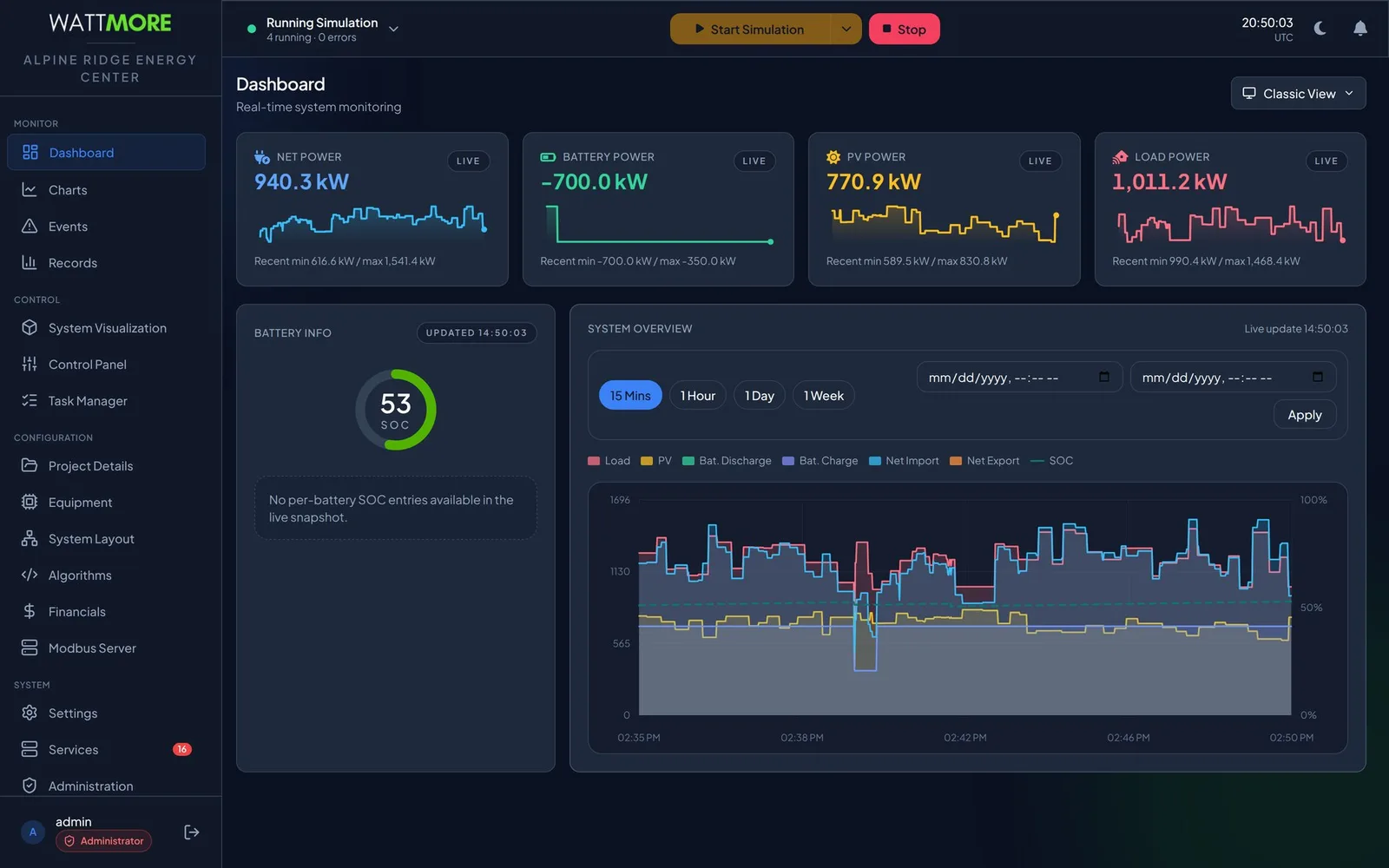Viewport: 1389px width, 868px height.
Task: Open Task Manager list icon
Action: [30, 401]
